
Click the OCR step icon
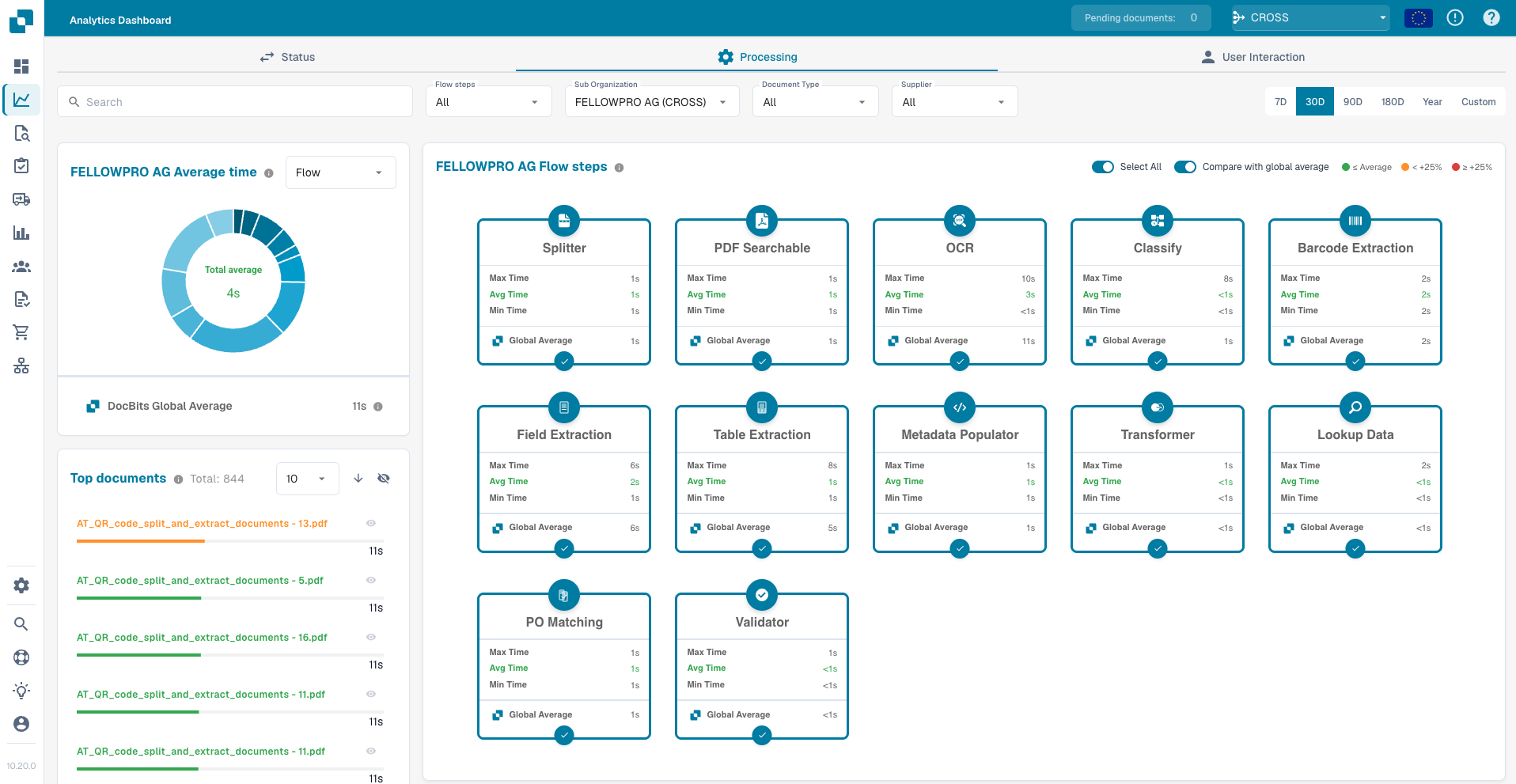960,221
